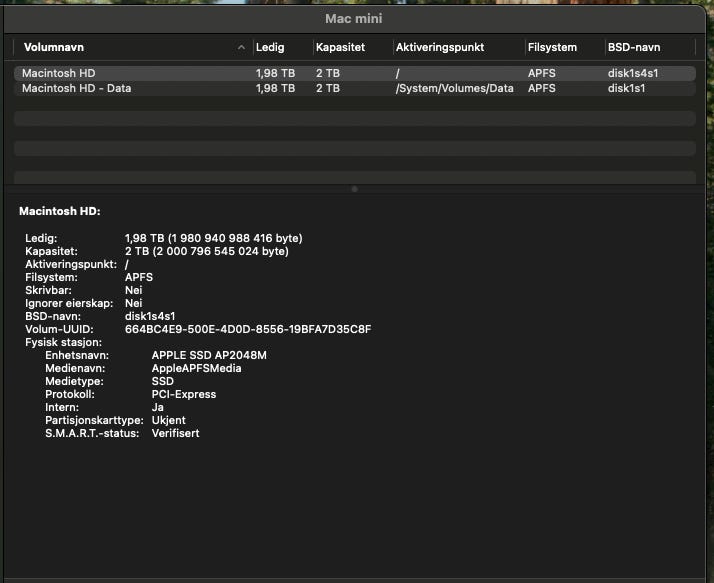Toggle the sort arrow on Volumnavn
This screenshot has height=583, width=714.
click(241, 47)
